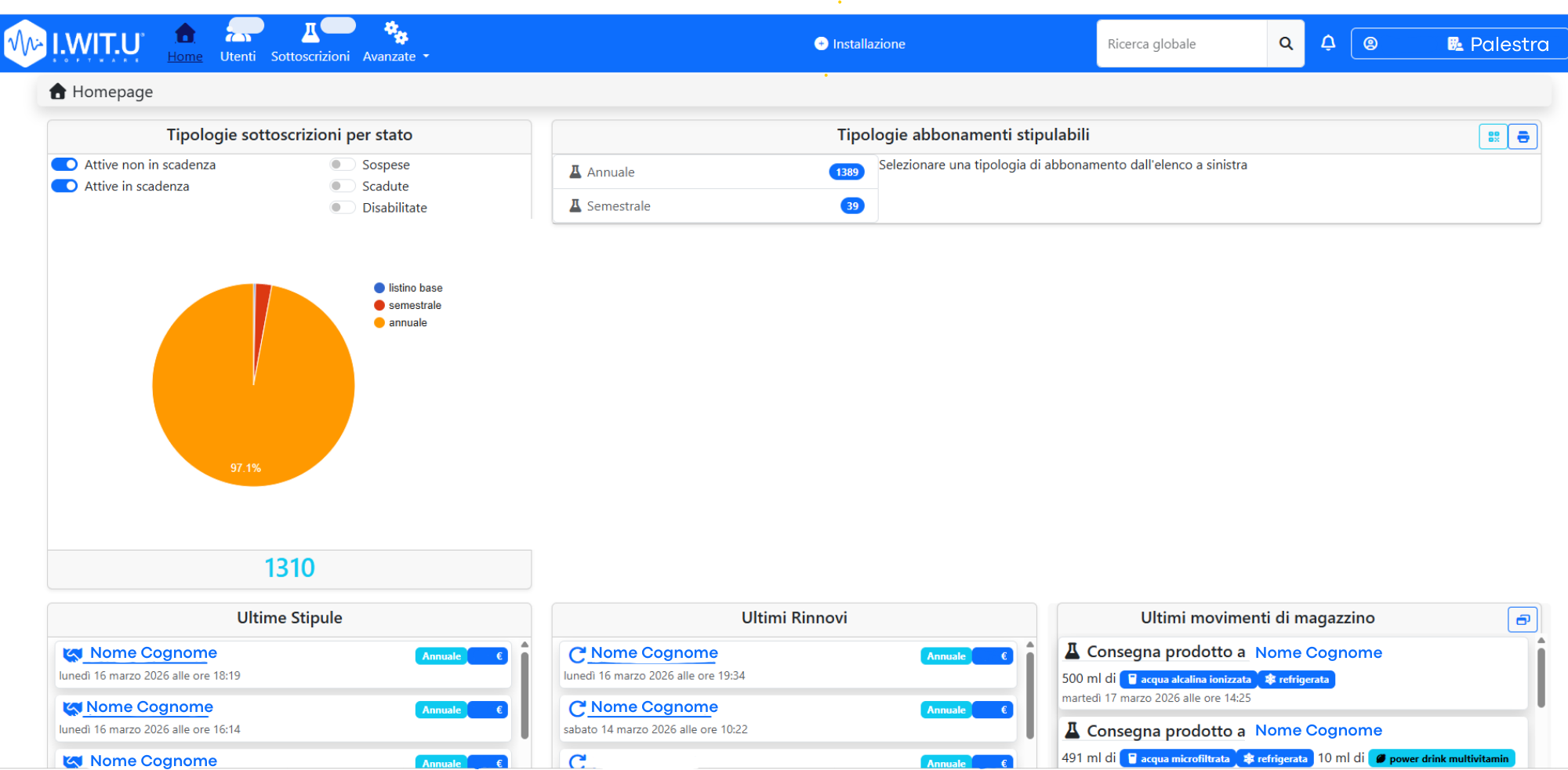Open the first Nome Cognome link in Ultime Stipule
Viewport: 1568px width, 770px height.
click(153, 653)
